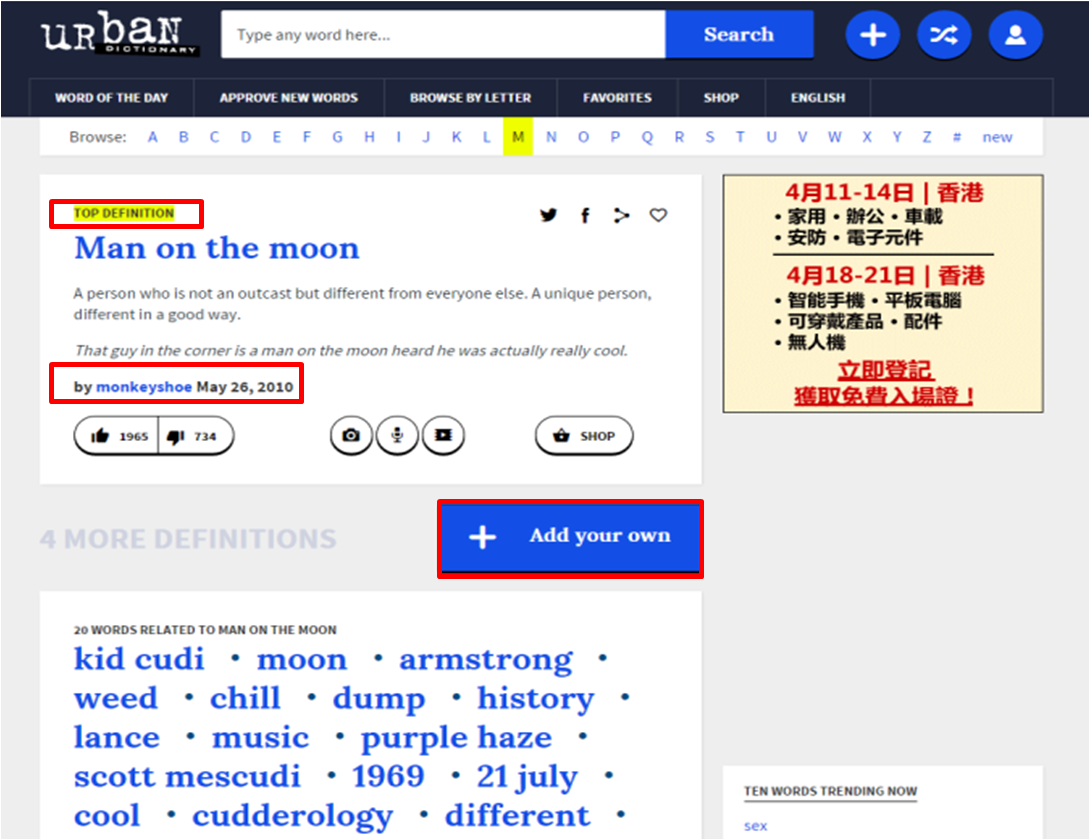Image resolution: width=1090 pixels, height=840 pixels.
Task: Open related word dump
Action: pyautogui.click(x=379, y=700)
